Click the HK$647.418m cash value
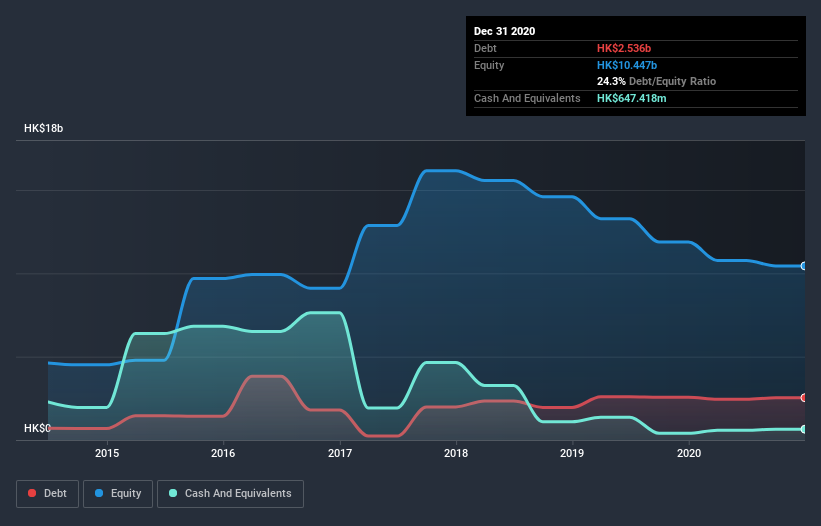The height and width of the screenshot is (526, 821). point(631,98)
